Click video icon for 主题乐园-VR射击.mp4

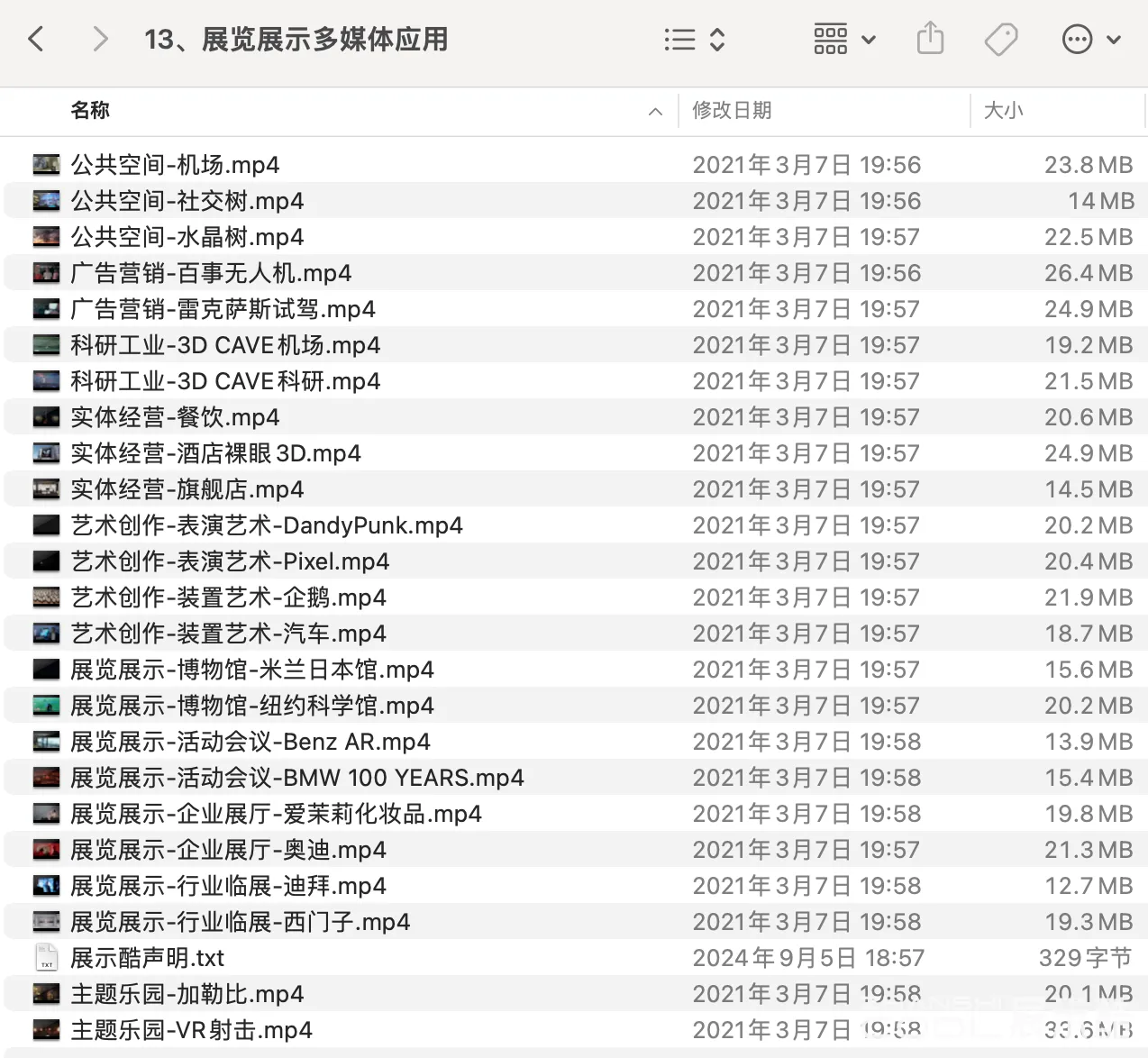click(x=46, y=1030)
